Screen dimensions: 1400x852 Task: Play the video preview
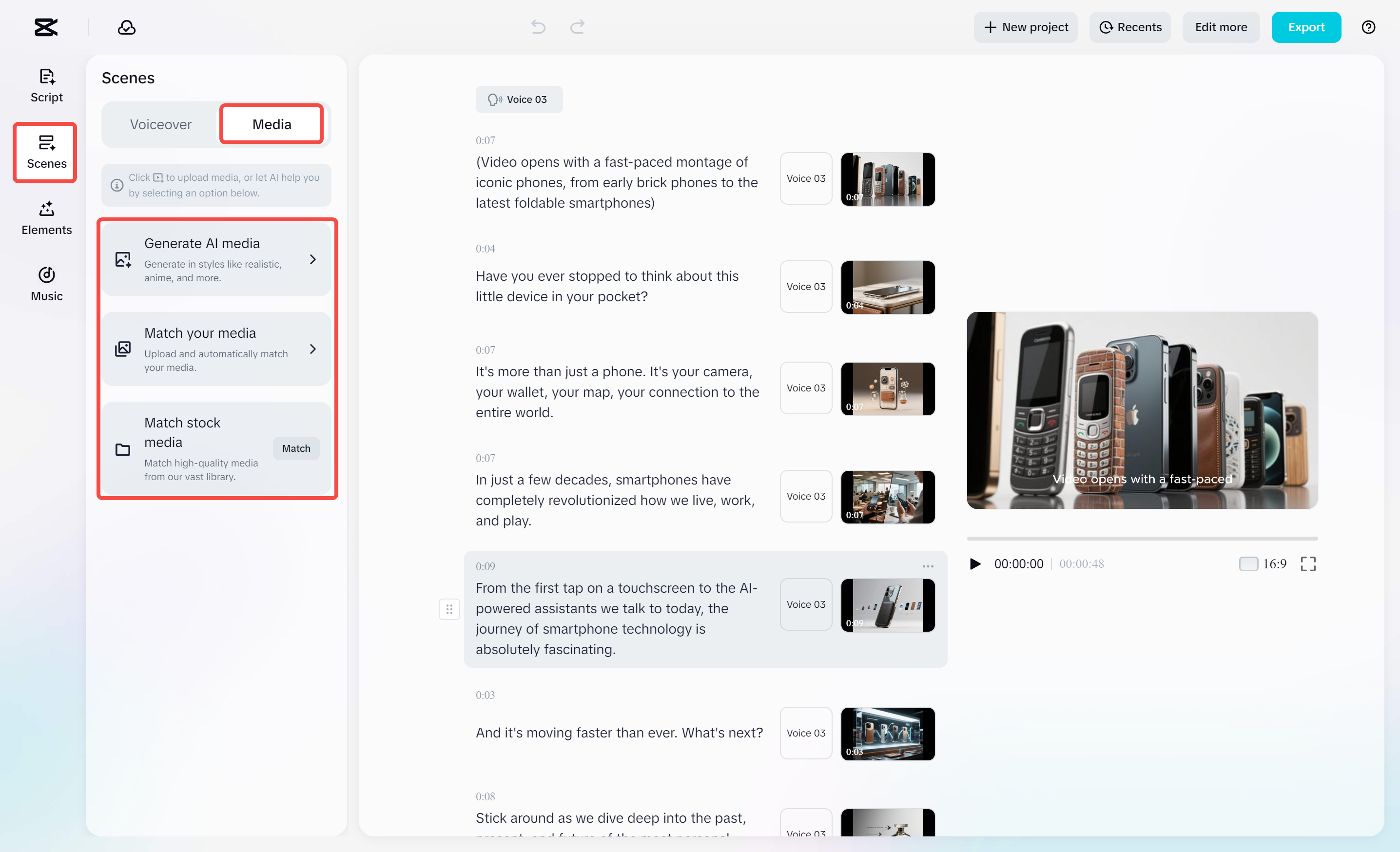click(x=975, y=563)
